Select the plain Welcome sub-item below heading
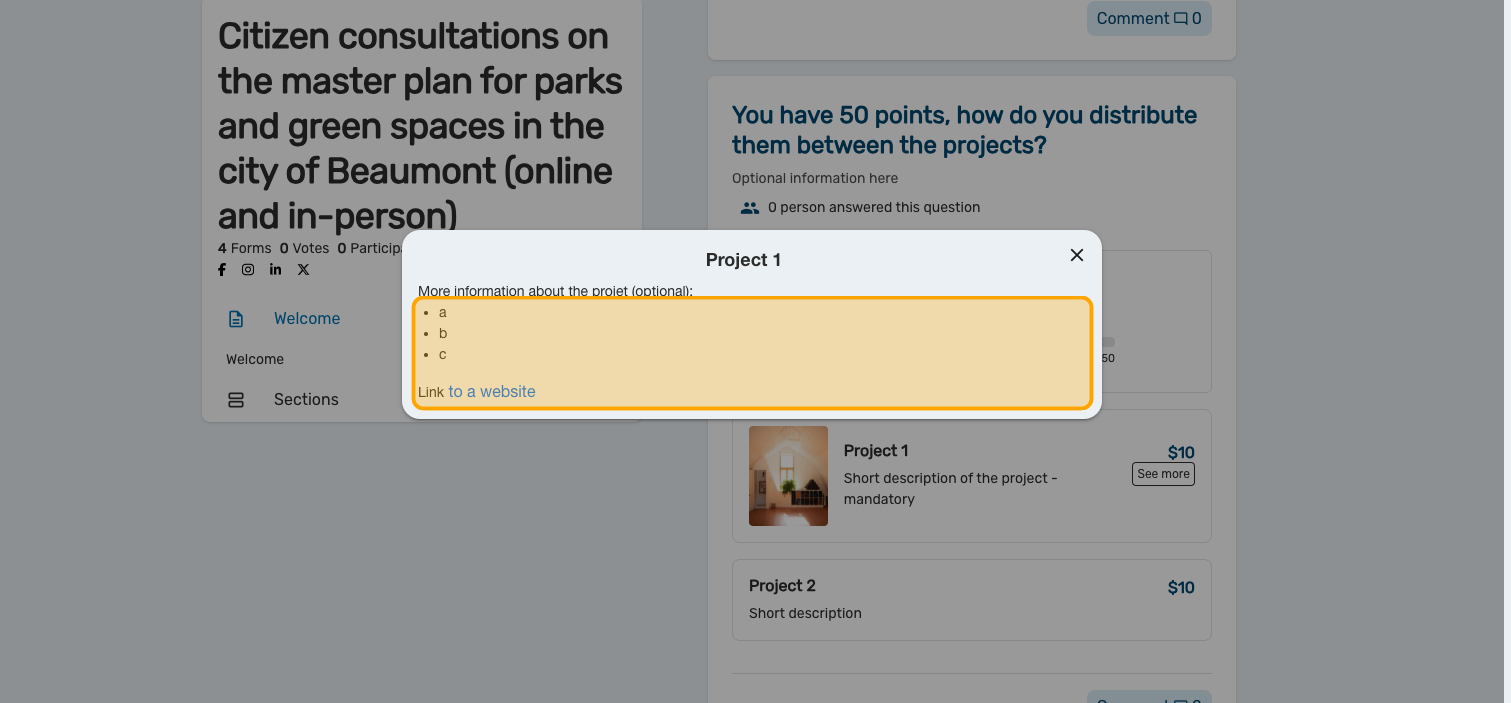This screenshot has width=1511, height=703. pos(255,360)
